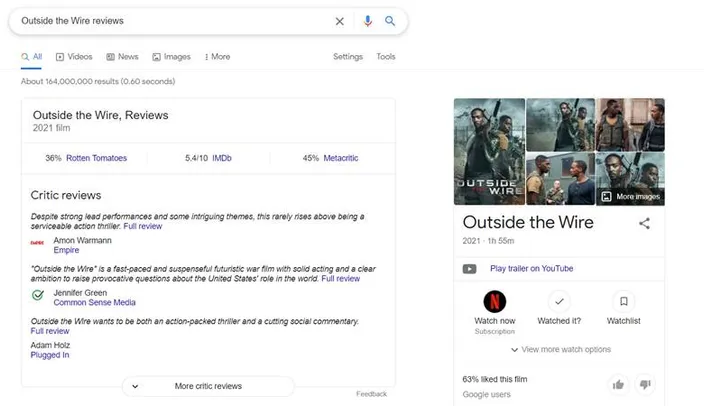Viewport: 704px width, 406px height.
Task: Click the Feedback link below reviews
Action: (x=371, y=394)
